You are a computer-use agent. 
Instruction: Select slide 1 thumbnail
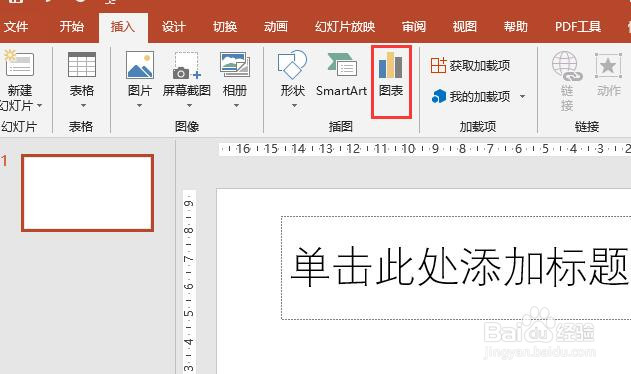coord(87,193)
